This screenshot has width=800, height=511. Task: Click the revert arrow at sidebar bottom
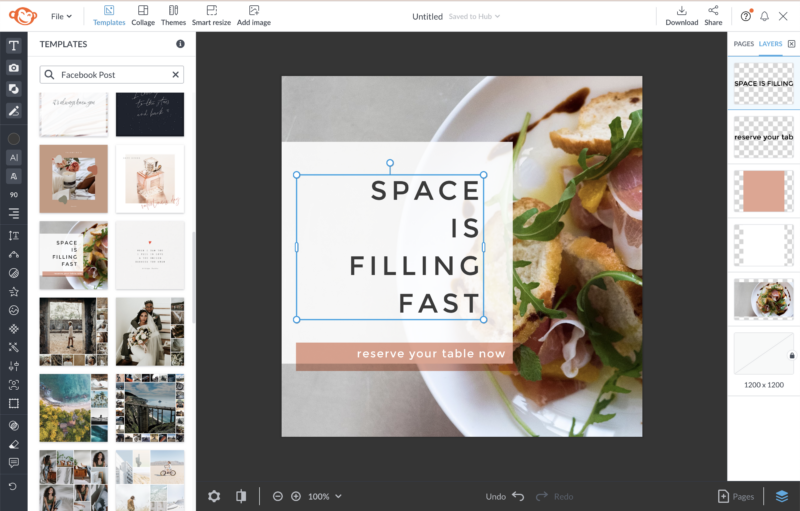click(x=13, y=487)
